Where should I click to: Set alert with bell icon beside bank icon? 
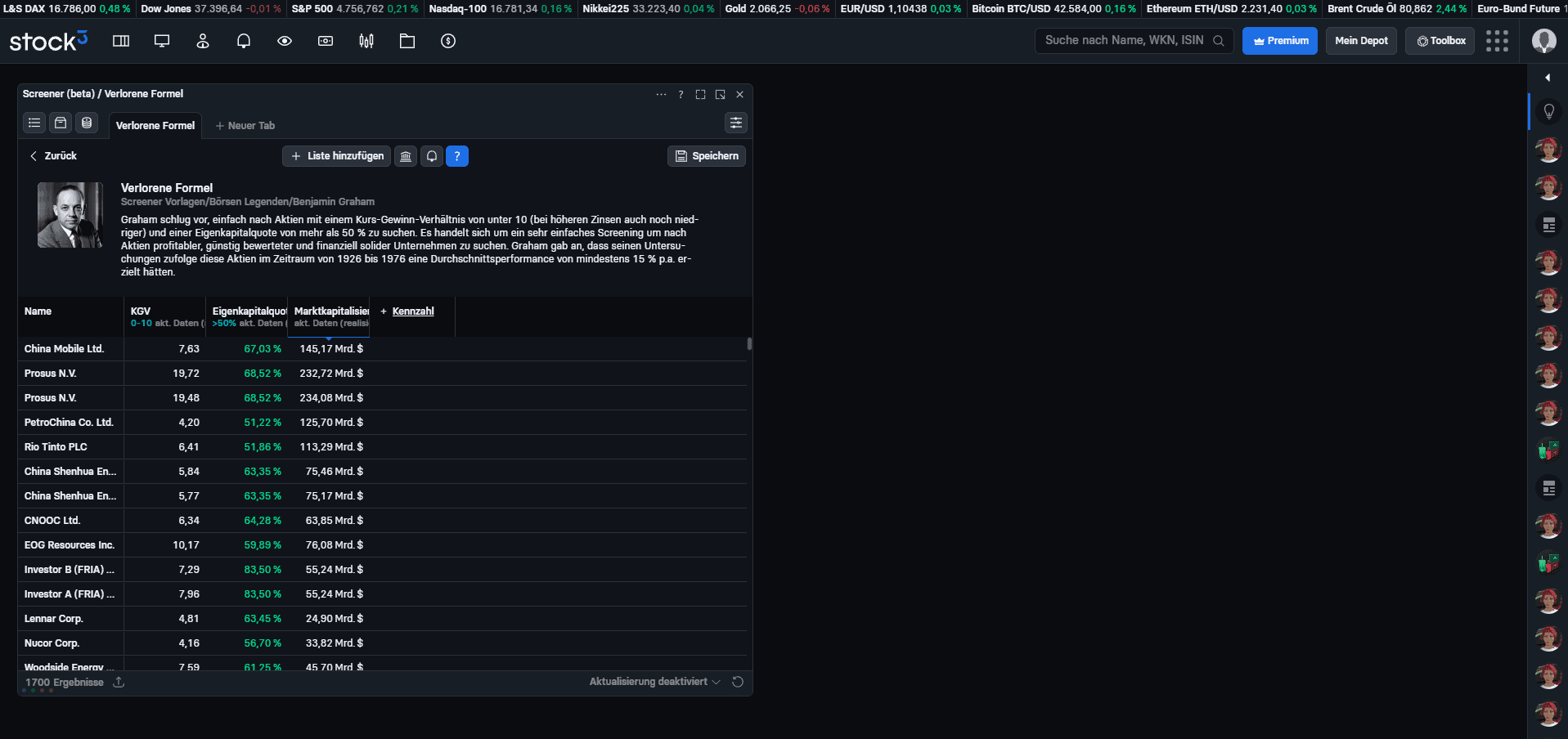point(432,156)
